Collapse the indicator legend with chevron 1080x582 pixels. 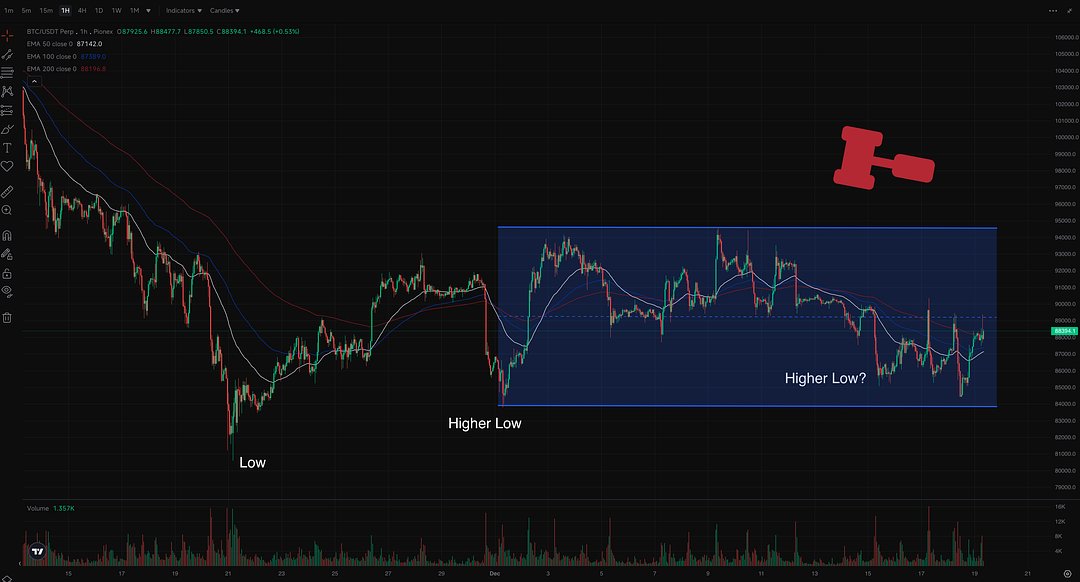34,81
